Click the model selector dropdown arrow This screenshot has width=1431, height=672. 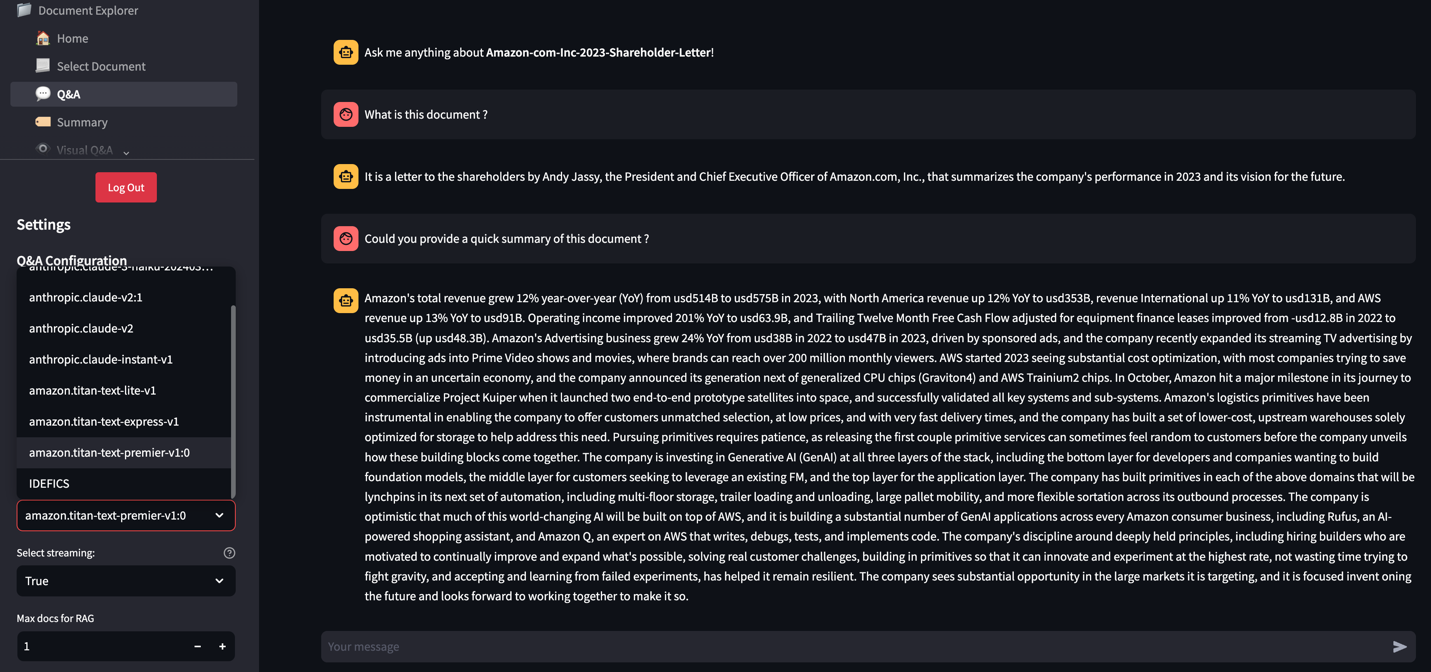click(x=219, y=516)
